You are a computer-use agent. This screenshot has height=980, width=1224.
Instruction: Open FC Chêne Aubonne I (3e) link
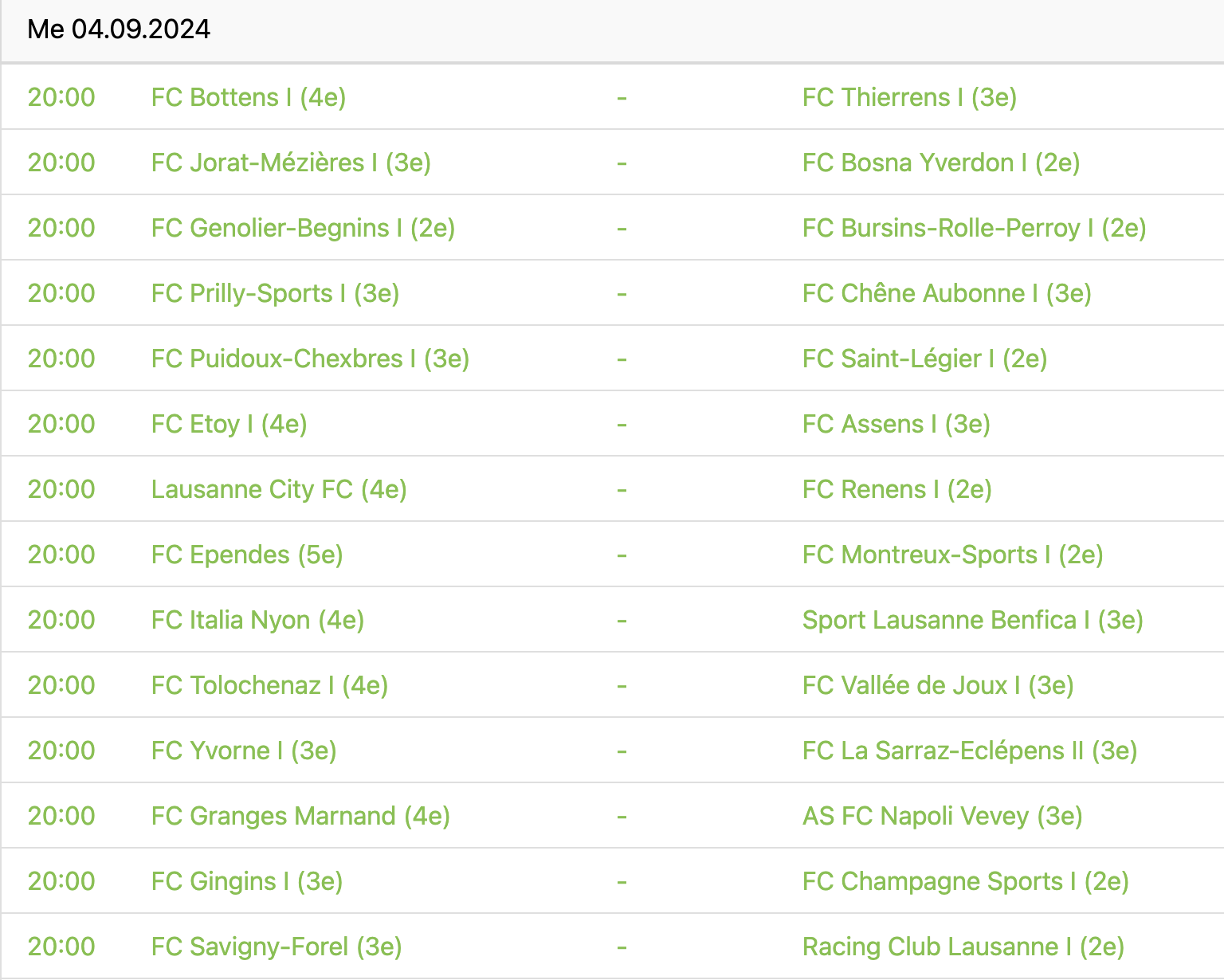click(x=947, y=293)
